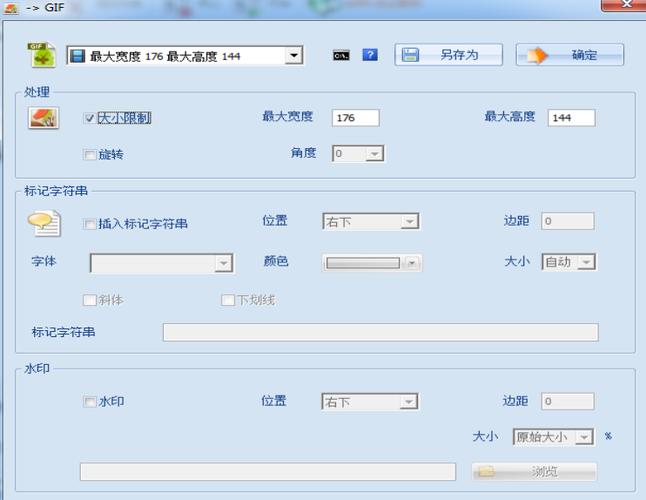Enable the 旋转 checkbox
Image resolution: width=646 pixels, height=500 pixels.
click(90, 154)
